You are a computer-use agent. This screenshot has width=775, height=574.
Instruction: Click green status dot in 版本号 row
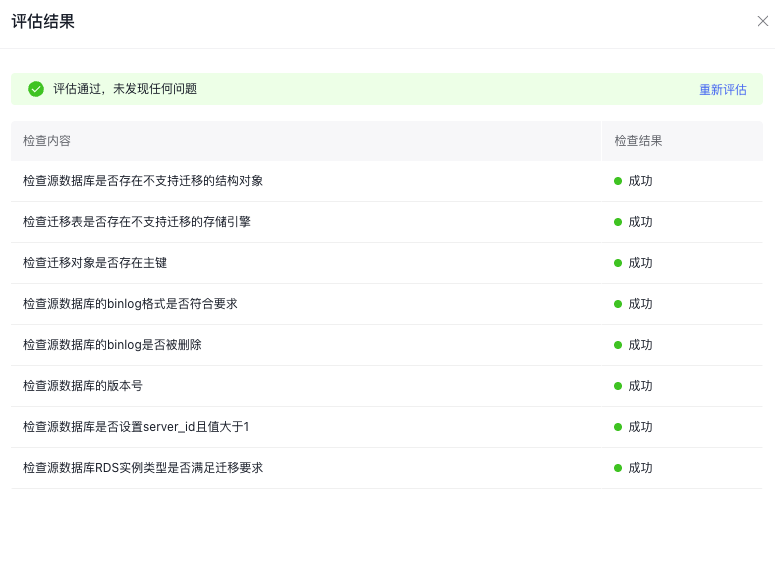tap(618, 386)
